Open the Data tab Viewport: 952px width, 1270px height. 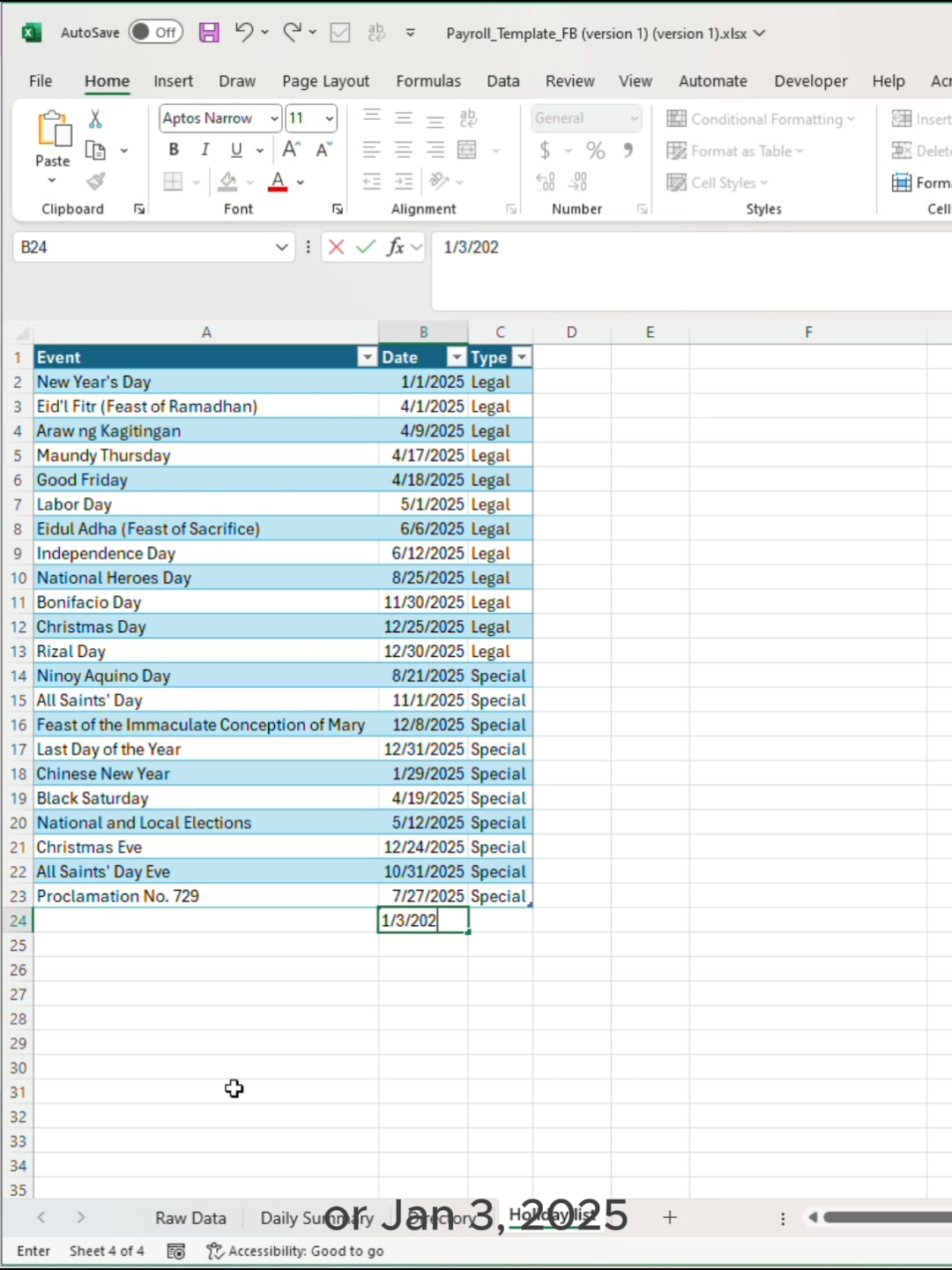tap(503, 81)
